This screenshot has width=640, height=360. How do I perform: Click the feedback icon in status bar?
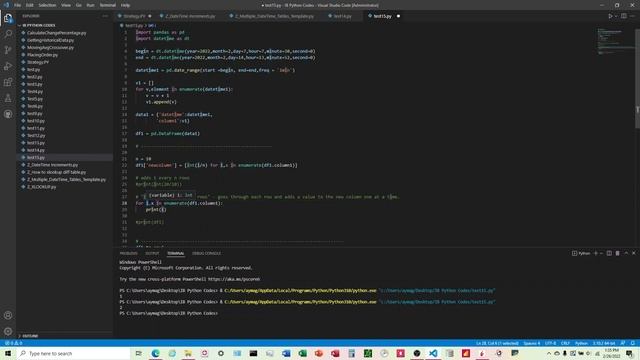coord(623,343)
